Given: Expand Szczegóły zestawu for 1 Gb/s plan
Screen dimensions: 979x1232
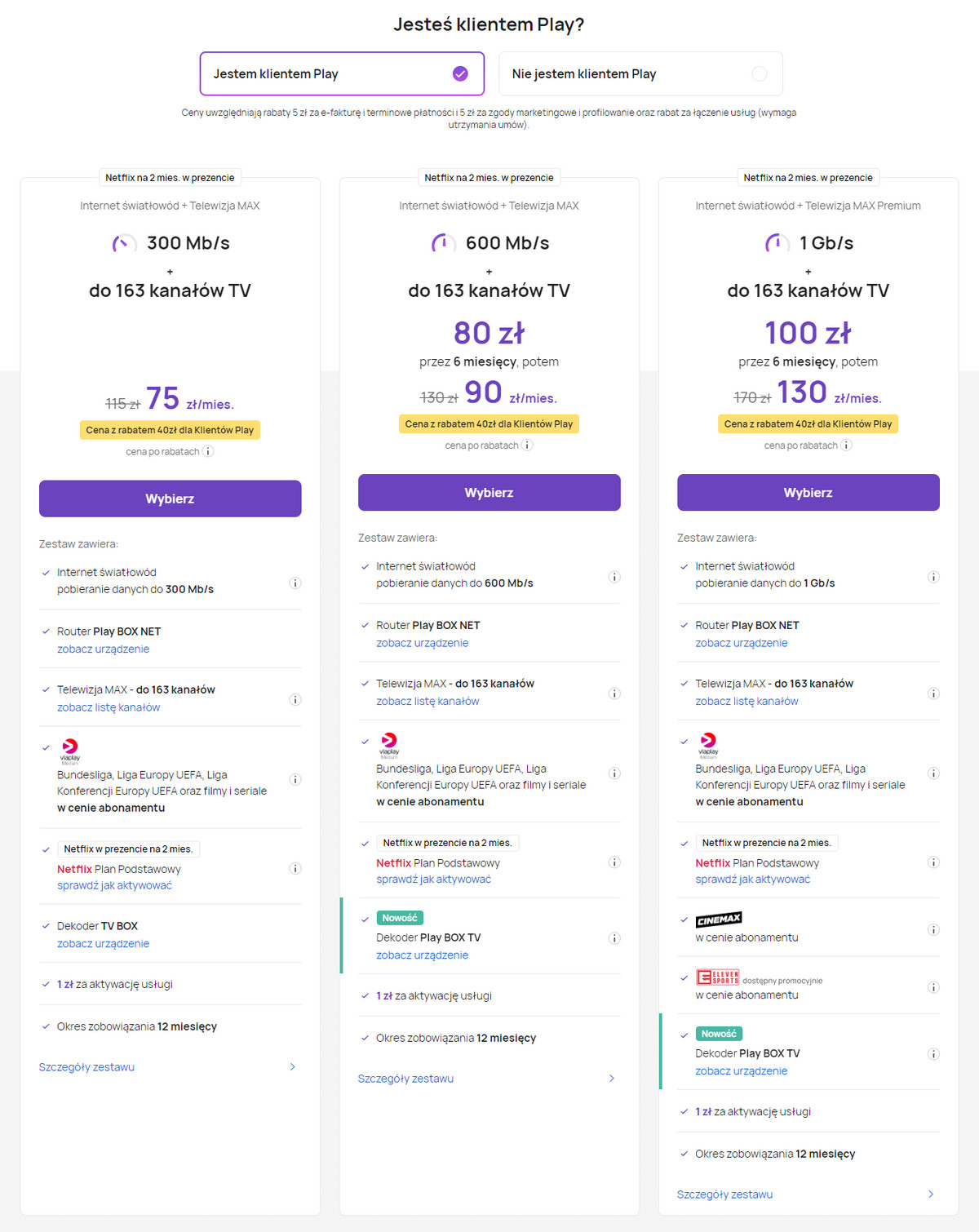Looking at the screenshot, I should [x=807, y=1194].
